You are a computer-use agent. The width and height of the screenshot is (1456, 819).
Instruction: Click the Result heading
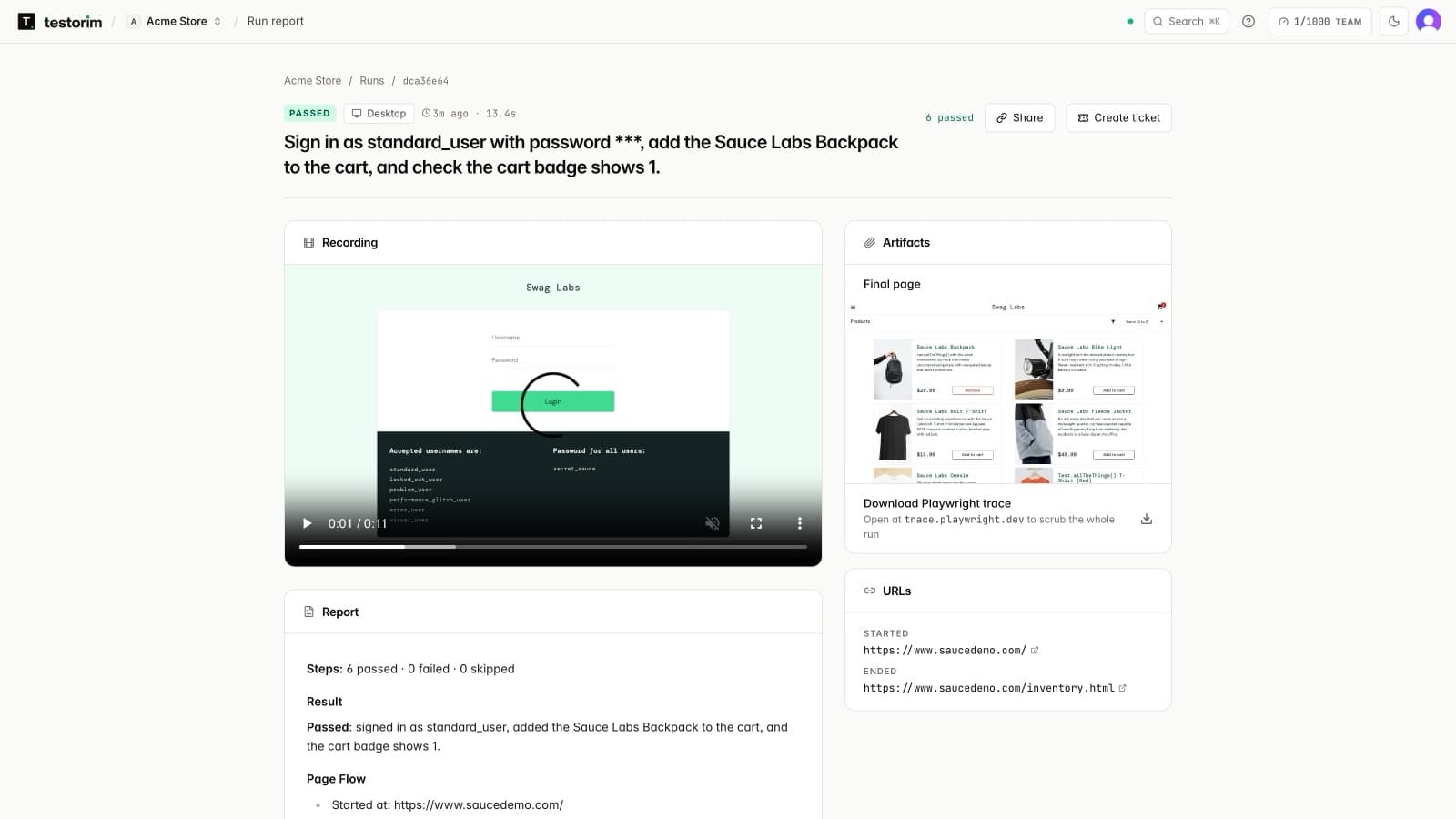pos(325,702)
